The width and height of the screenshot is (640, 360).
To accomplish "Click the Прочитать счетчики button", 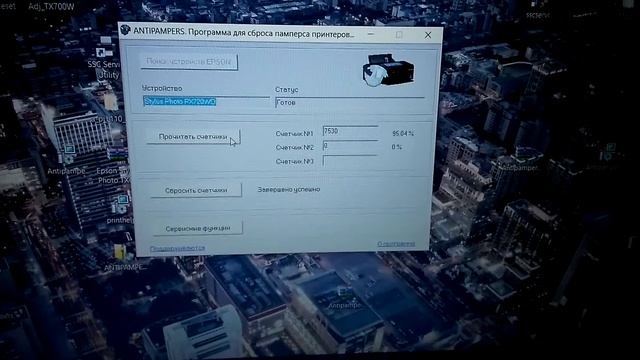I will click(193, 137).
